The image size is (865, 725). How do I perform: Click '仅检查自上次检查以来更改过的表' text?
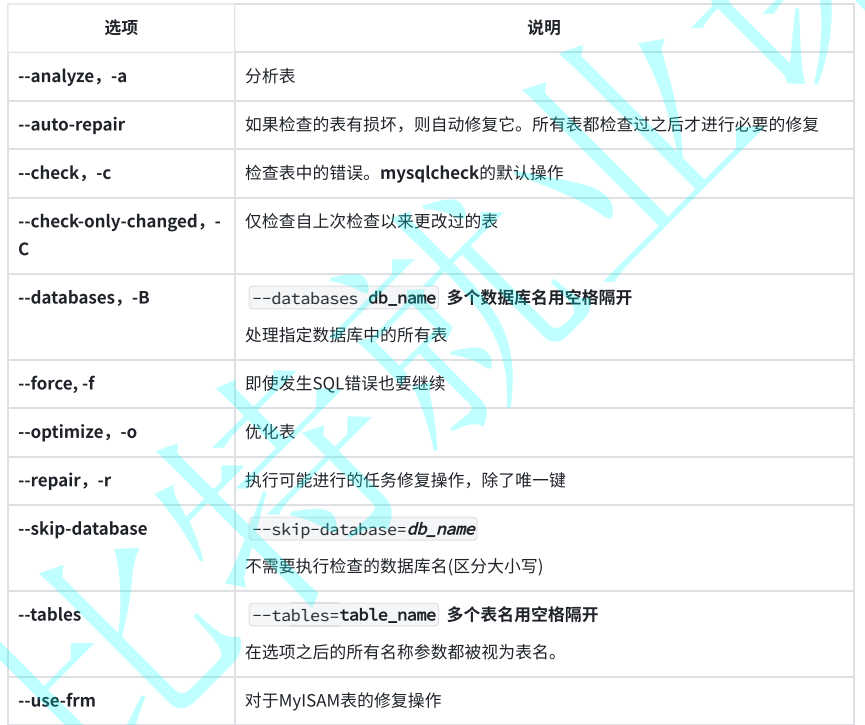[371, 221]
